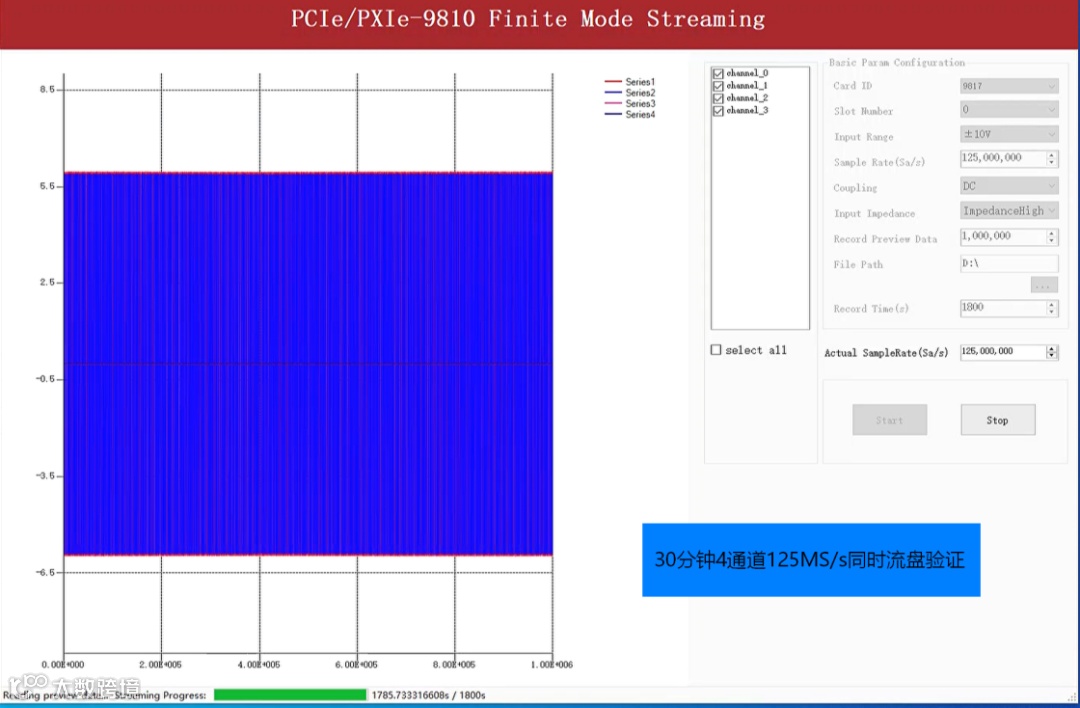Click the green streaming progress bar
This screenshot has height=708, width=1080.
tap(290, 695)
